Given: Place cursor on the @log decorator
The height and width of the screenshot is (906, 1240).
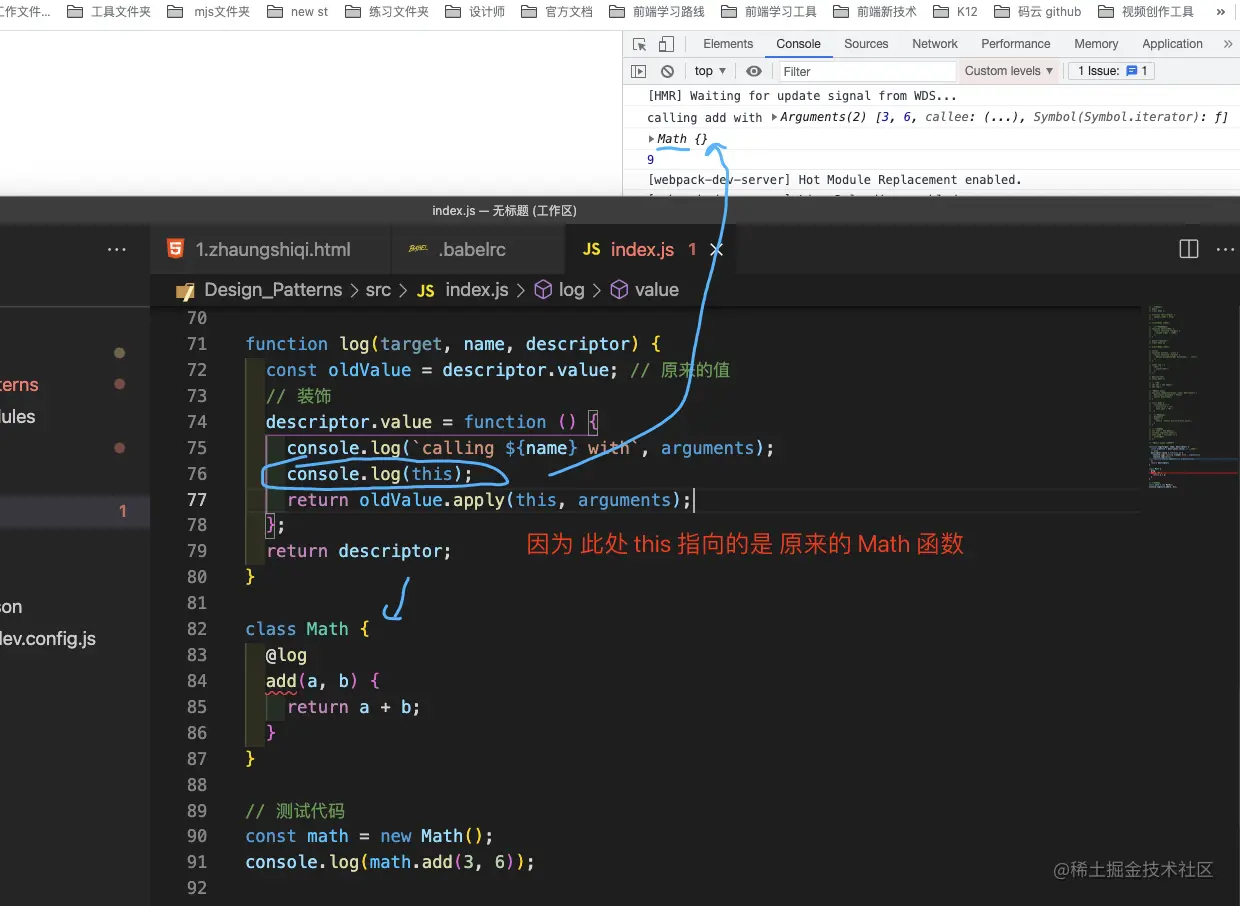Looking at the screenshot, I should tap(286, 655).
